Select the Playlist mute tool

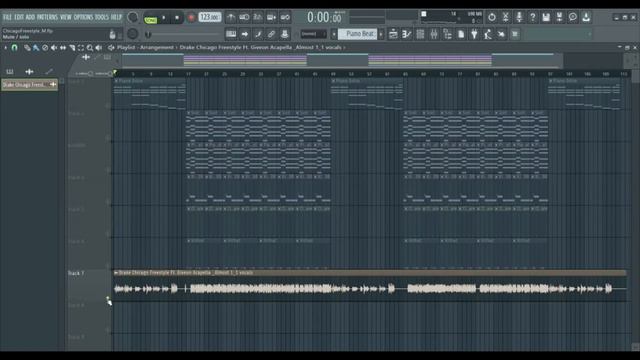point(54,48)
